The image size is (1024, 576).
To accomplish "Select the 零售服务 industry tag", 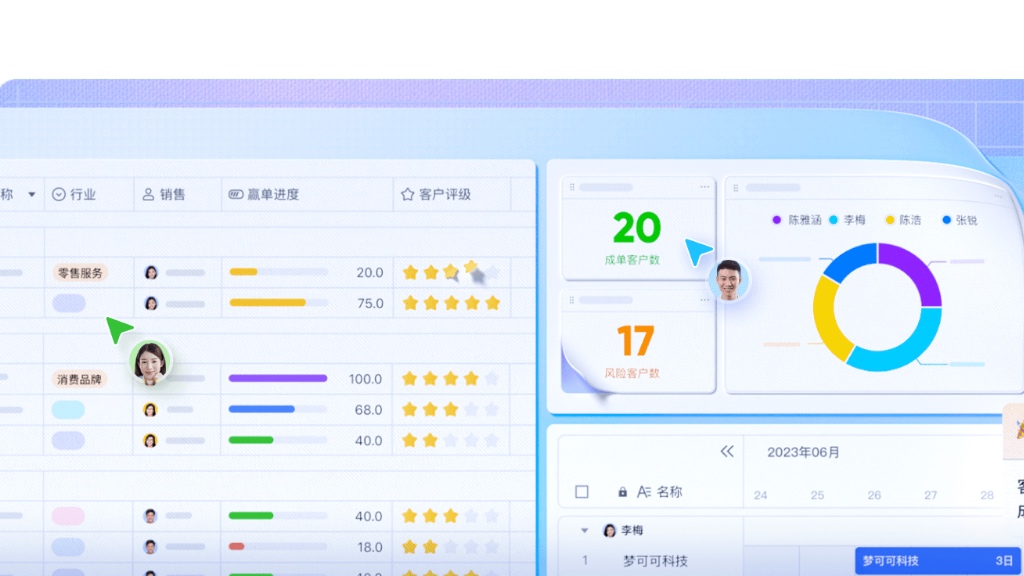I will tap(80, 272).
